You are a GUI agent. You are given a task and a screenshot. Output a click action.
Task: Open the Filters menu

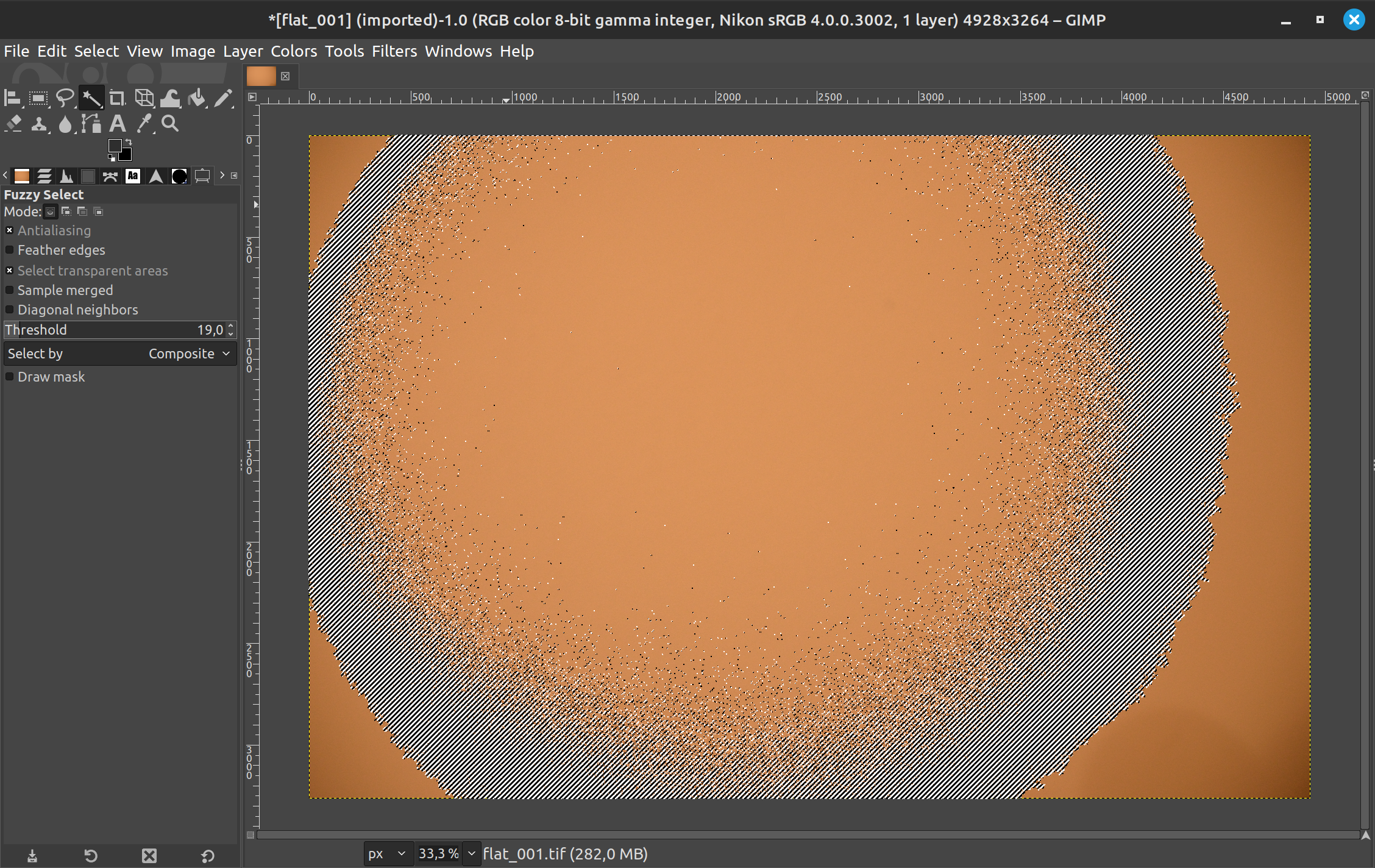394,51
